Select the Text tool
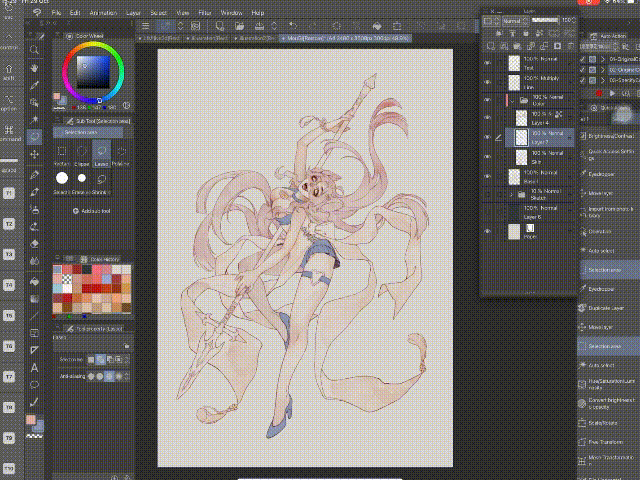The image size is (640, 480). [x=35, y=367]
